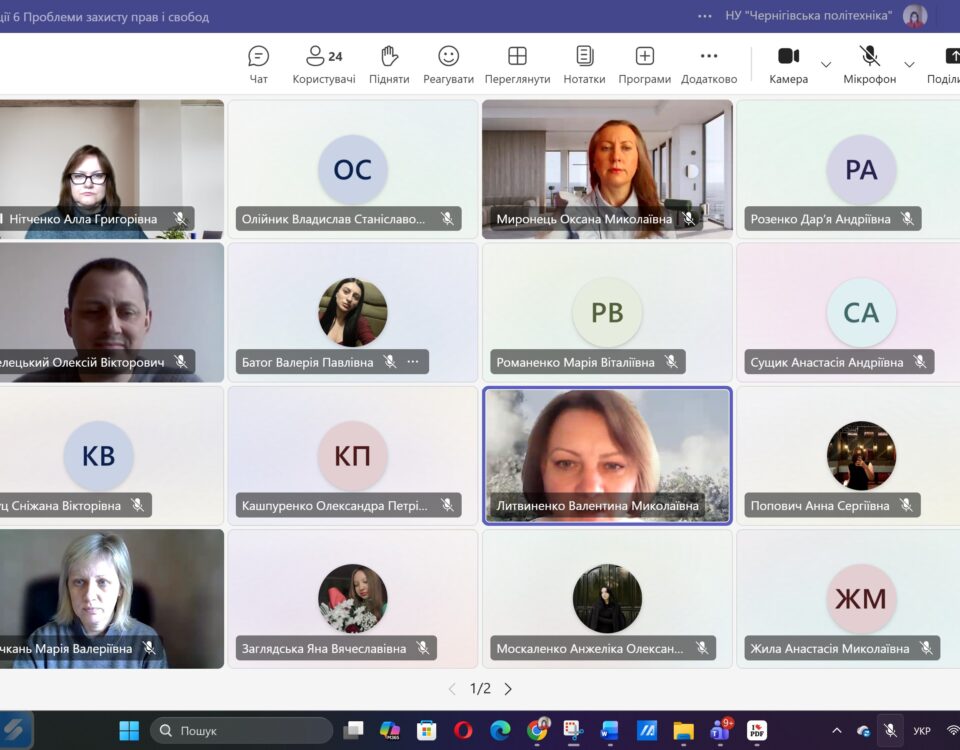Open Додатково more actions menu
Image resolution: width=960 pixels, height=750 pixels.
click(708, 65)
